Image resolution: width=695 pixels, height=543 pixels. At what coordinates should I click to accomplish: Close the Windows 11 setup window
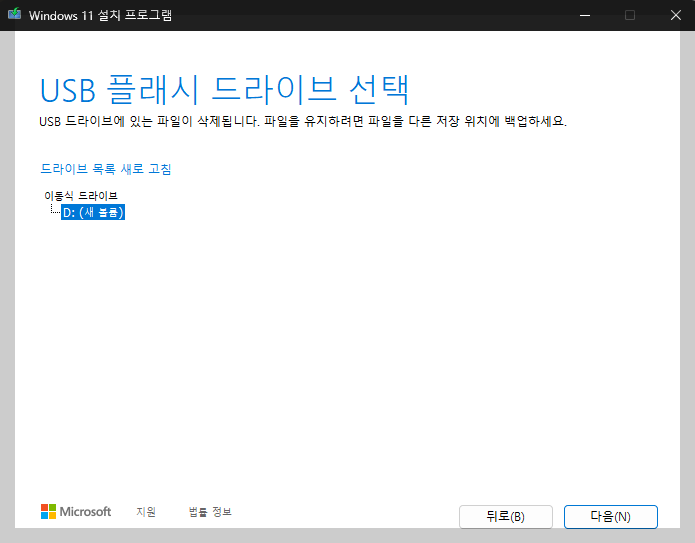click(x=675, y=15)
